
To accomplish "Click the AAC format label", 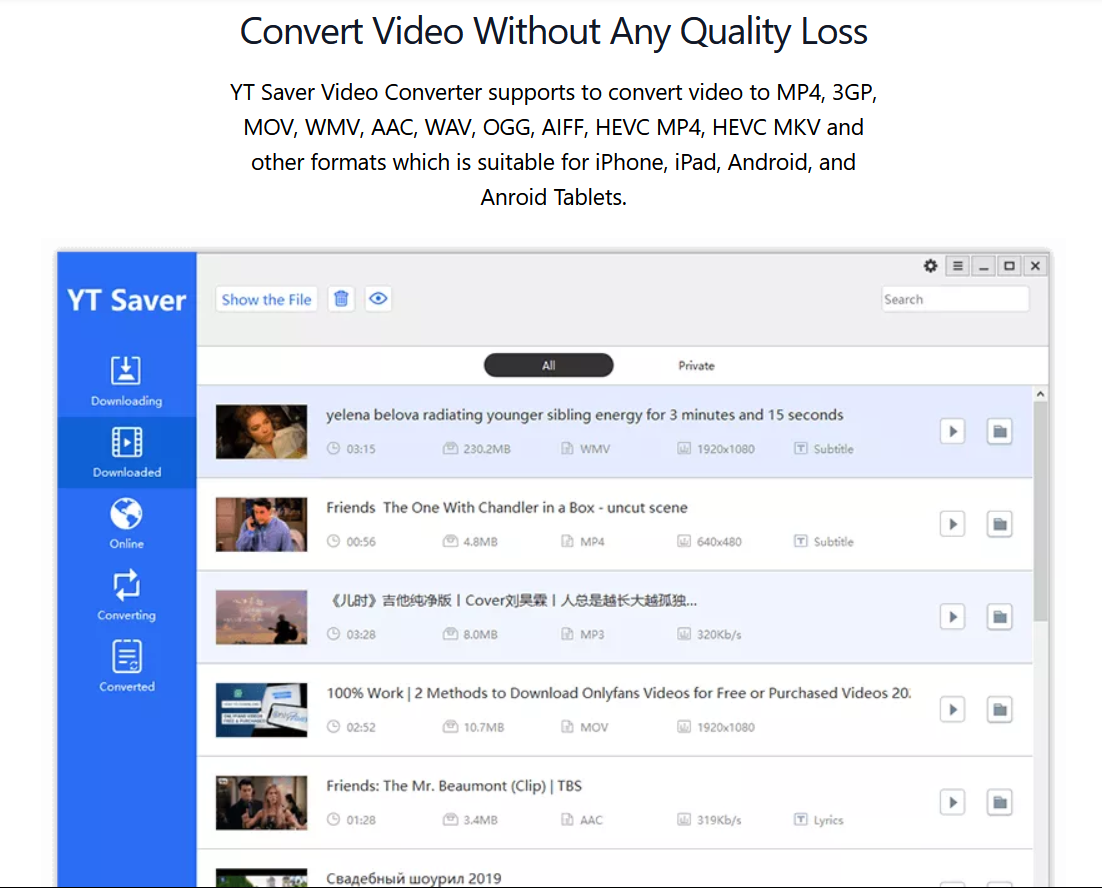I will pyautogui.click(x=591, y=820).
